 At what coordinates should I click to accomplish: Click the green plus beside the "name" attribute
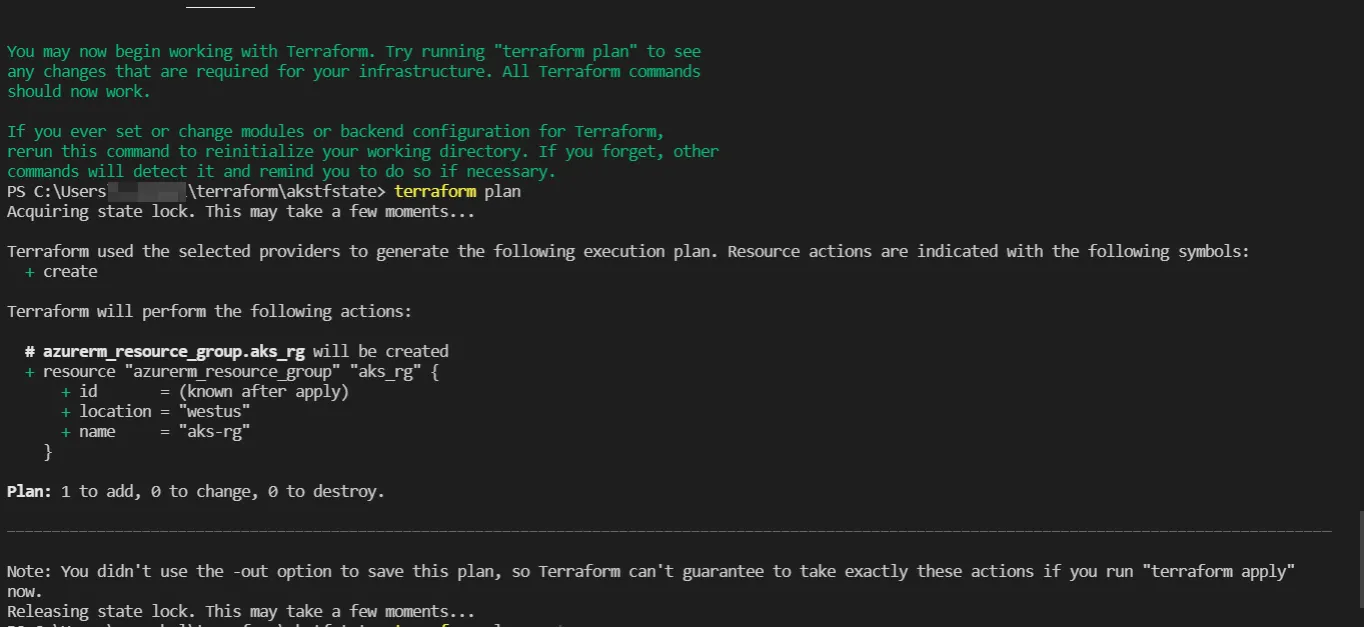66,431
